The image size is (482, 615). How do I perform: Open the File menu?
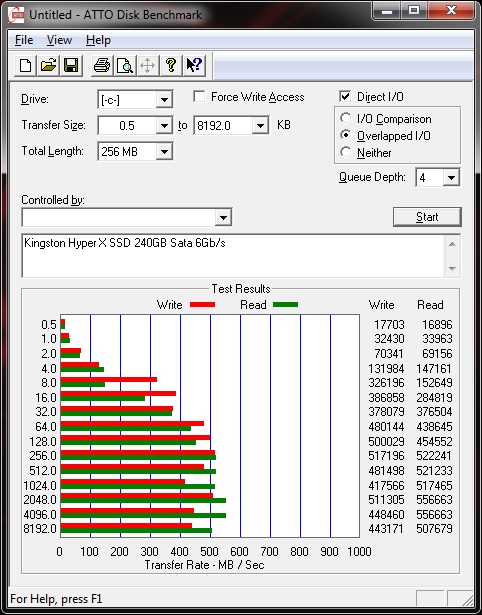24,40
